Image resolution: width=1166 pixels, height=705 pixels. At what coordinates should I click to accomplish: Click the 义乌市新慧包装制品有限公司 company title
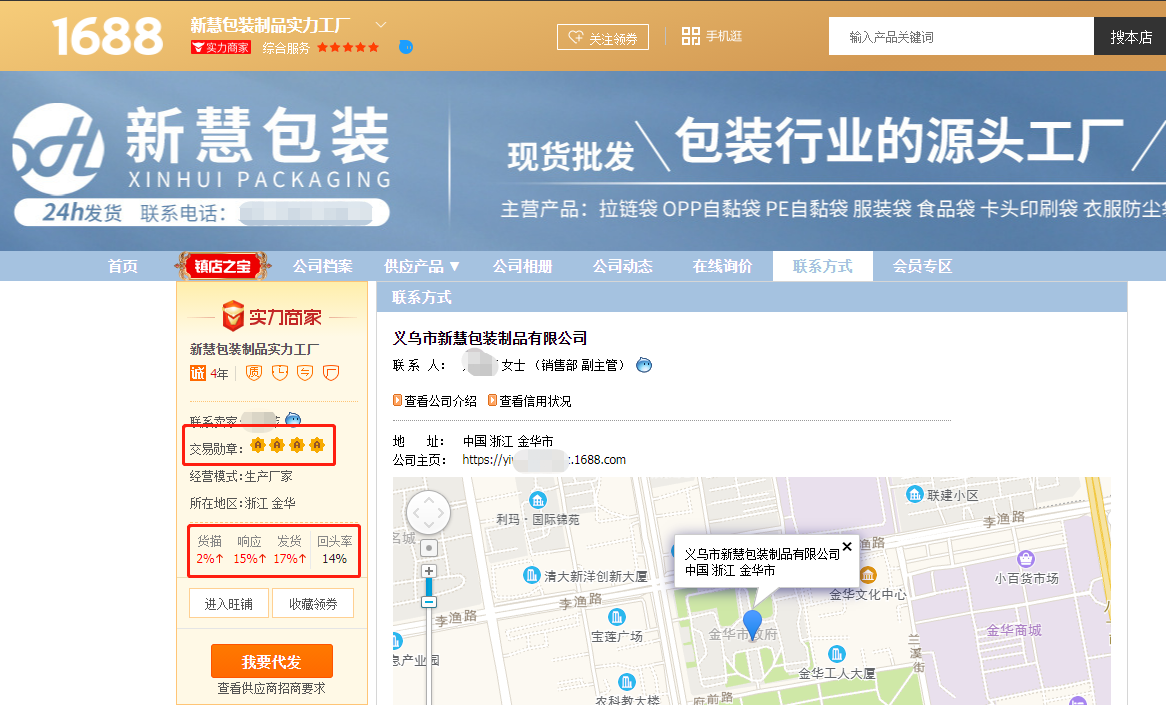[490, 338]
